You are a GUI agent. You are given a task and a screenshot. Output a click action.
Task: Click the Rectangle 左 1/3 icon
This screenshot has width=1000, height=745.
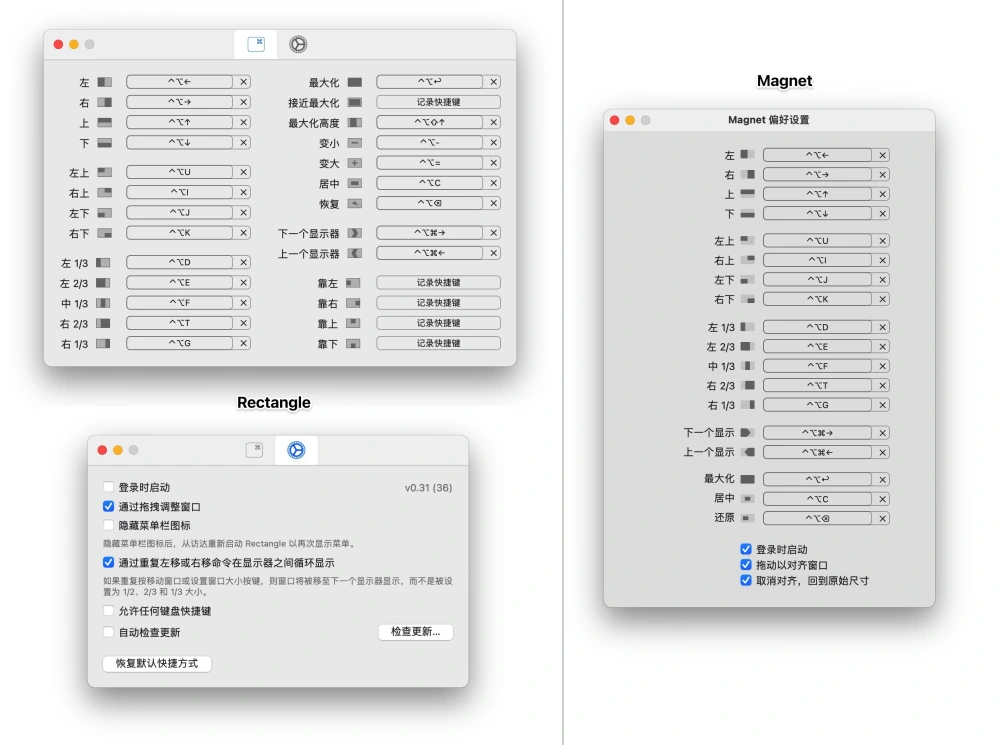[x=103, y=262]
